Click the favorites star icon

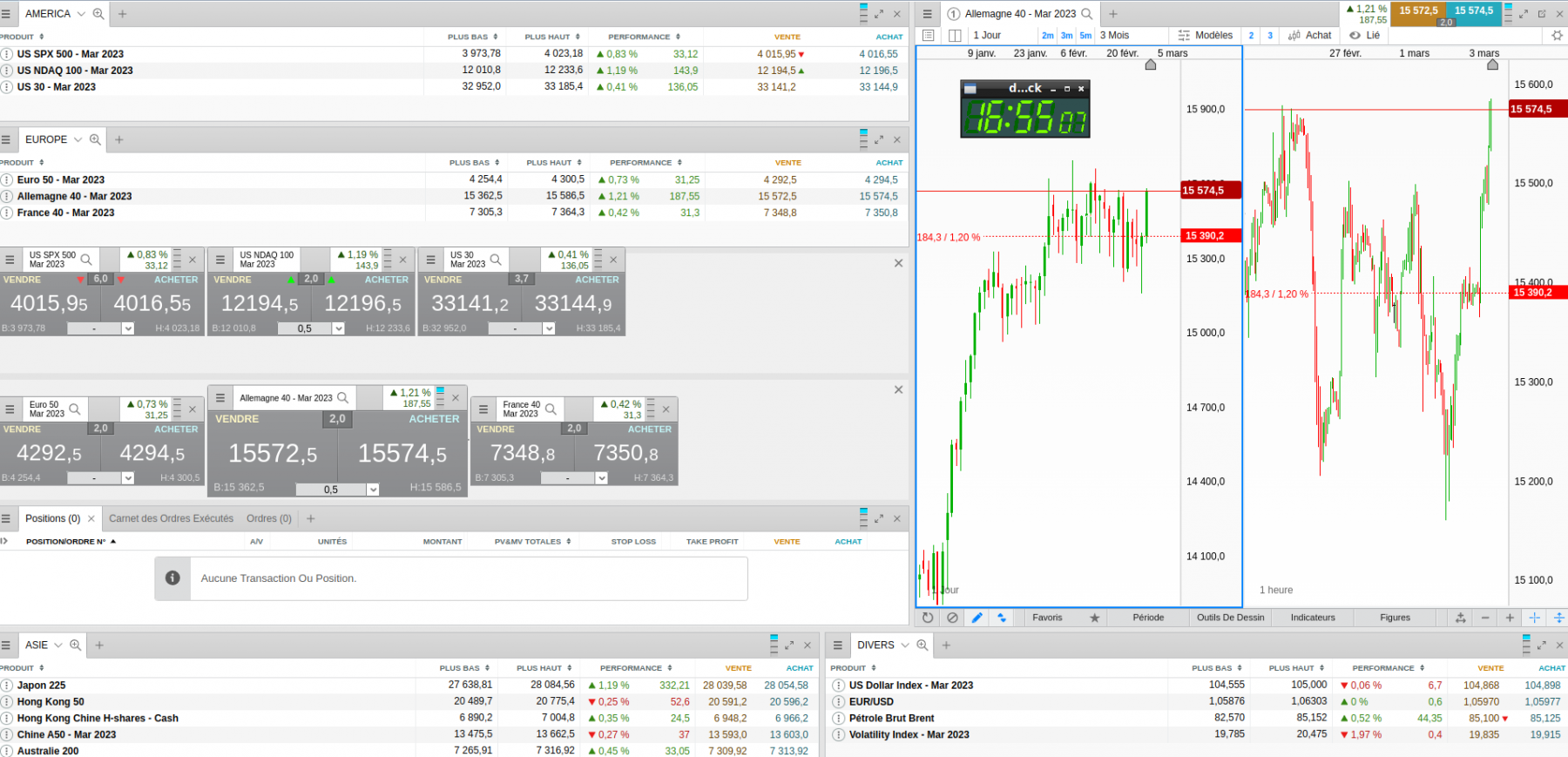(1095, 618)
